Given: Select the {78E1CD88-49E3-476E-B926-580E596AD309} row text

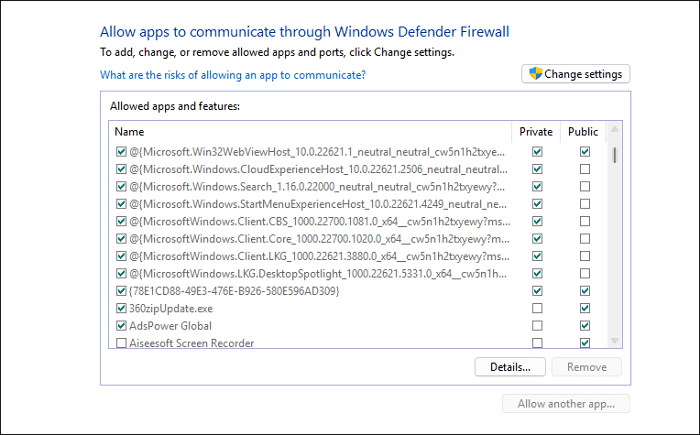Looking at the screenshot, I should click(x=234, y=291).
